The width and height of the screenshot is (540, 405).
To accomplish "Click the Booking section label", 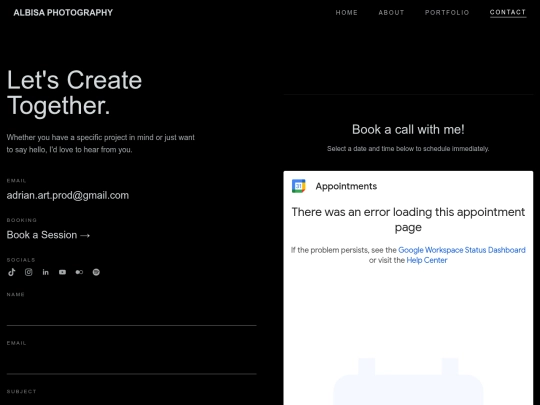I will (22, 220).
